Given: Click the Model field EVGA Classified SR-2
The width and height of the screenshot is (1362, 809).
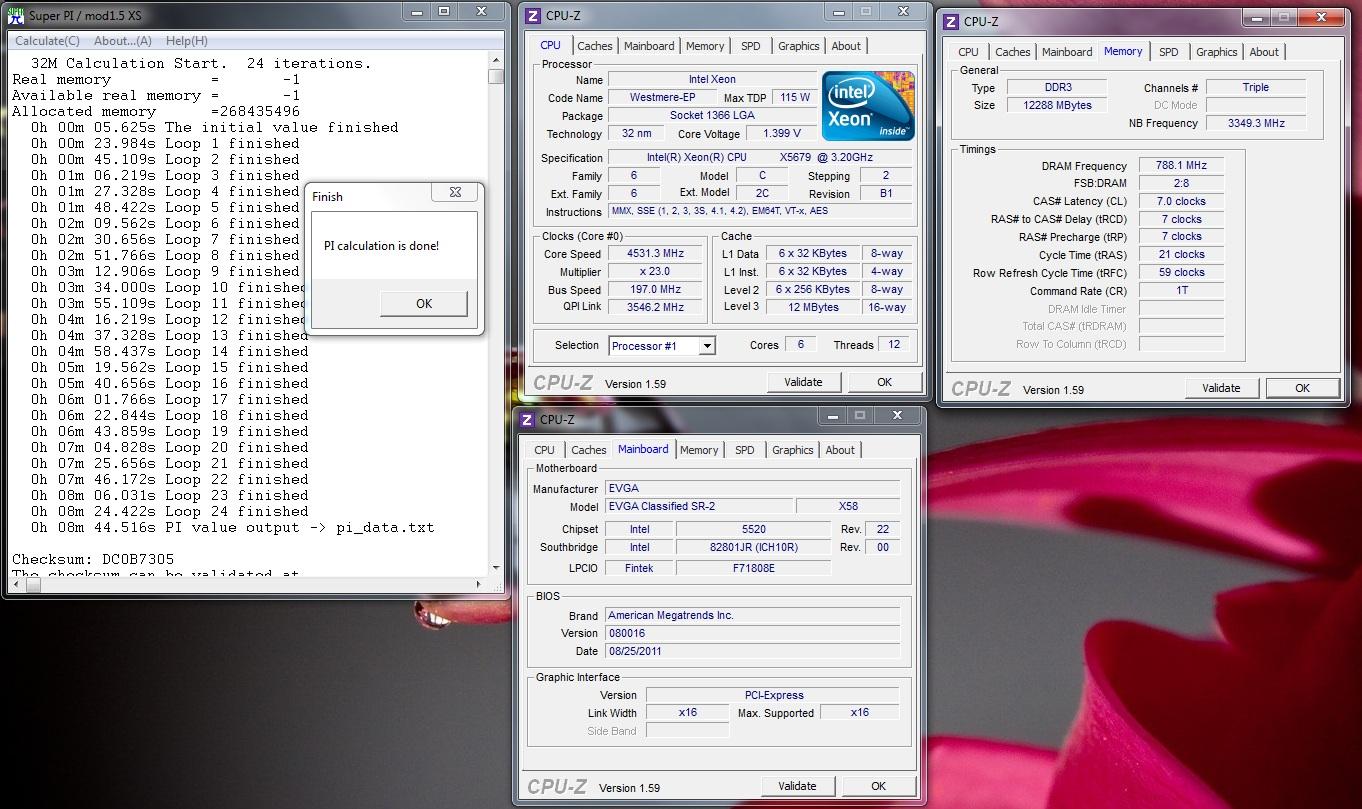Looking at the screenshot, I should (x=698, y=506).
